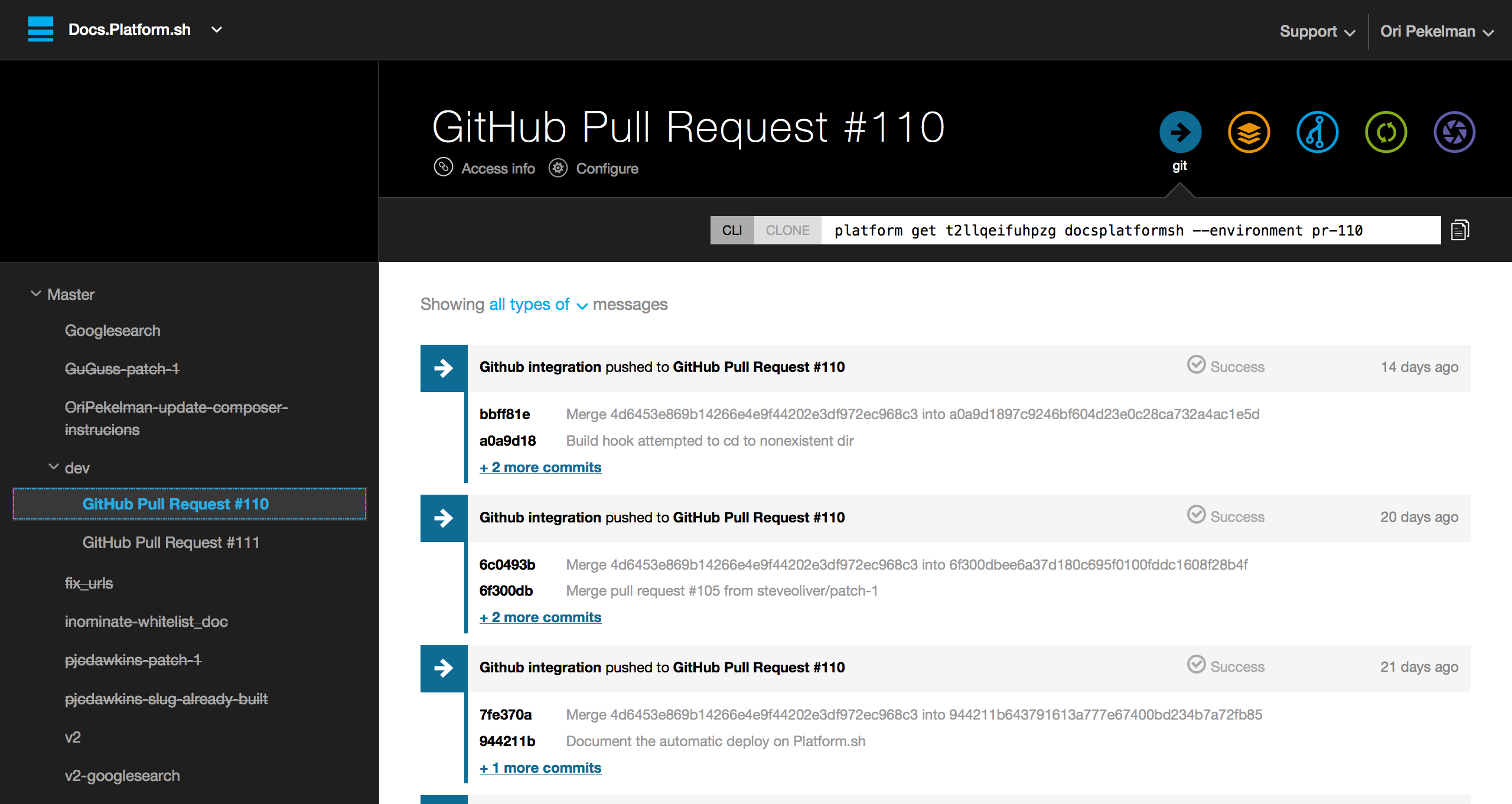Screen dimensions: 1512x804
Task: Click the Platform.sh logo icon
Action: [x=40, y=29]
